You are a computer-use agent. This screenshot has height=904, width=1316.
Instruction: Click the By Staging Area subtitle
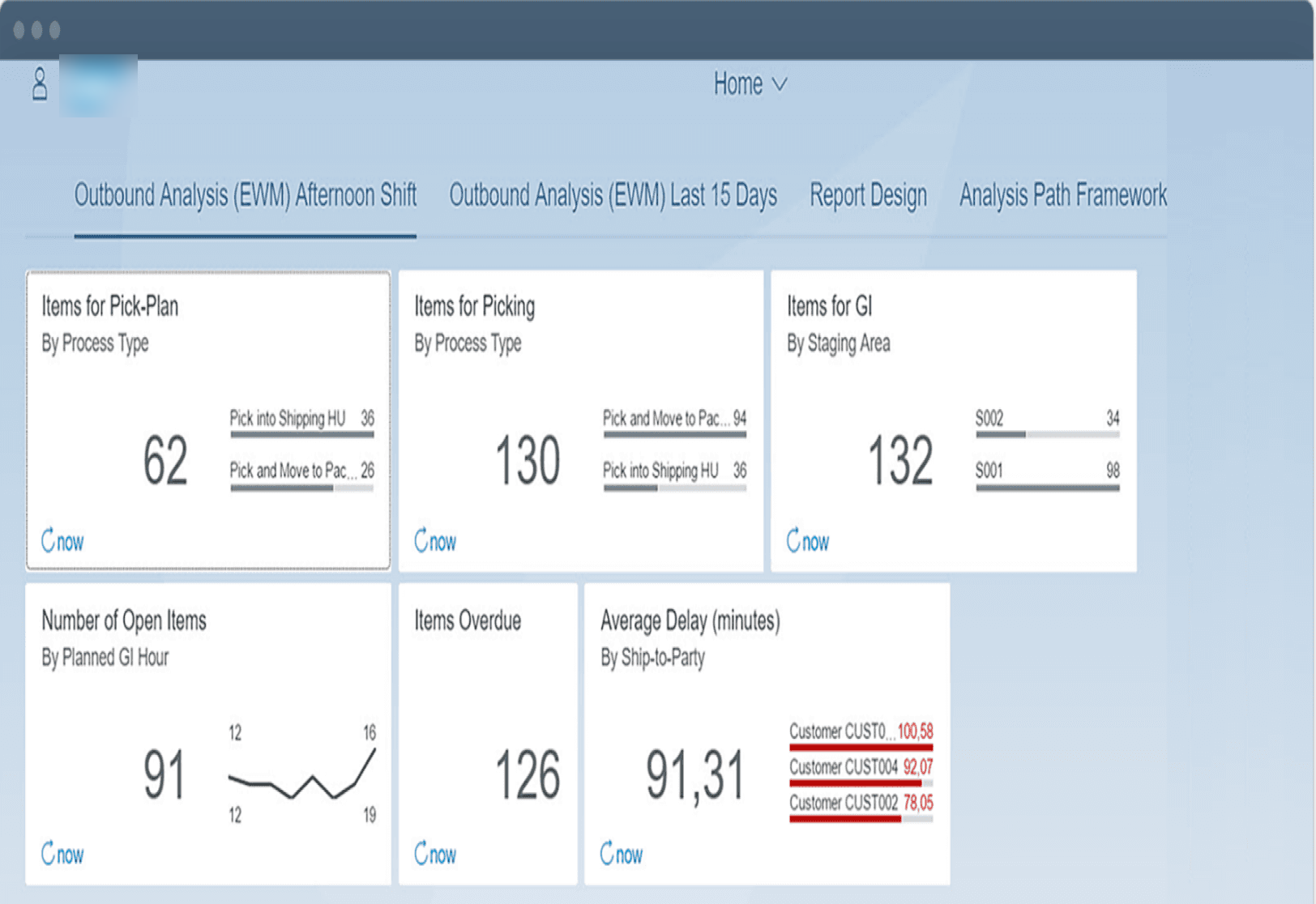(839, 343)
